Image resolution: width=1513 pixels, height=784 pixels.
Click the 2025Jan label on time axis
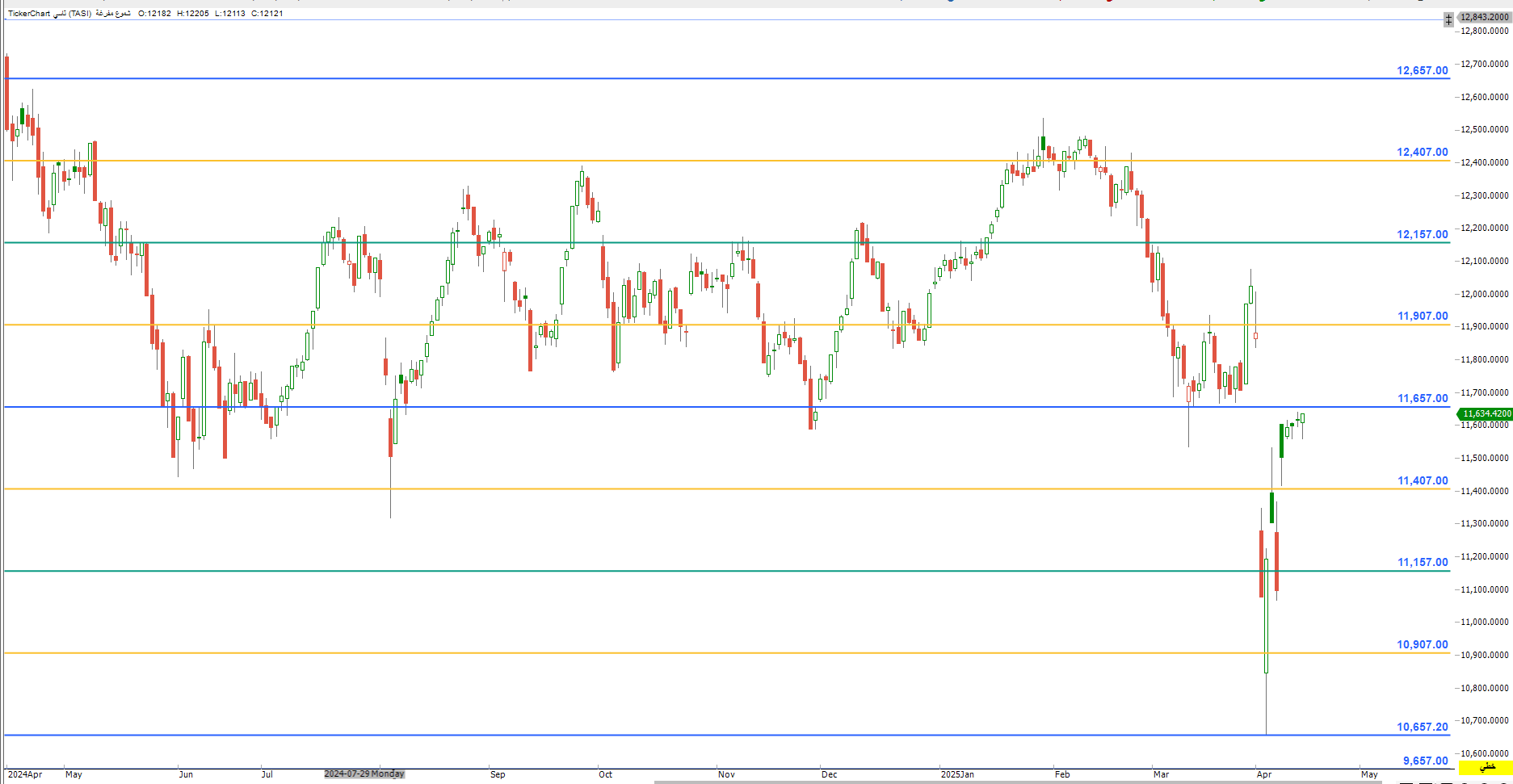[x=957, y=774]
